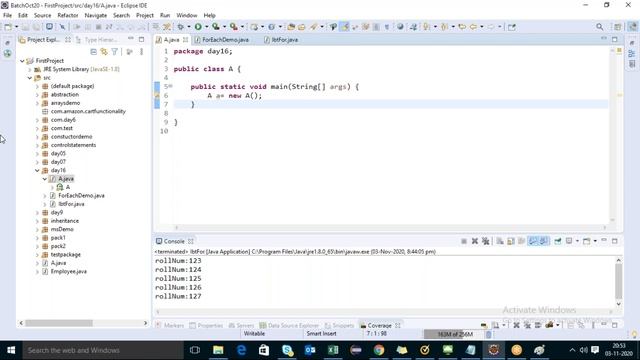640x360 pixels.
Task: Open the Run button dropdown arrow
Action: coord(207,27)
